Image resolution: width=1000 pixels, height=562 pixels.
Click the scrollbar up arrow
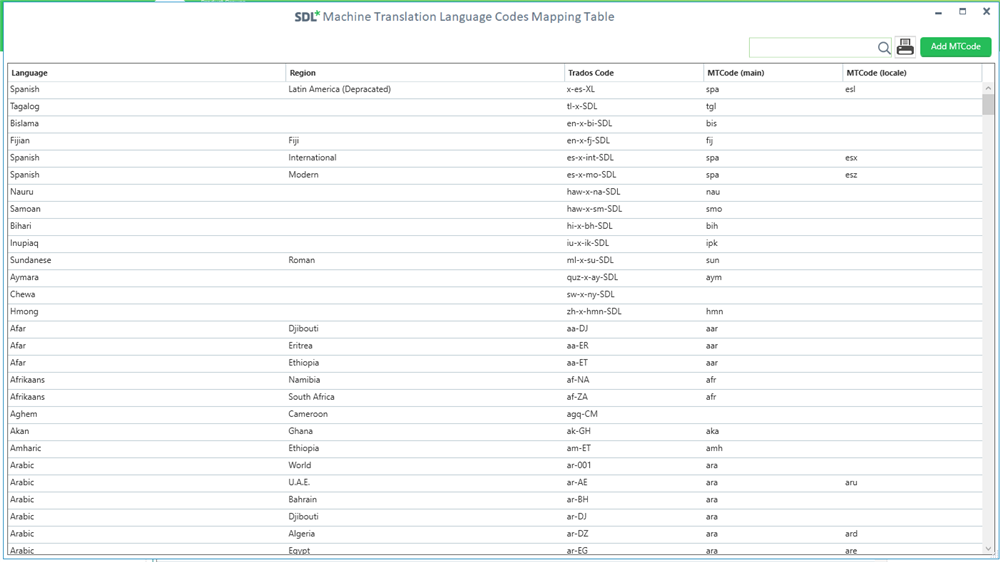click(x=988, y=88)
